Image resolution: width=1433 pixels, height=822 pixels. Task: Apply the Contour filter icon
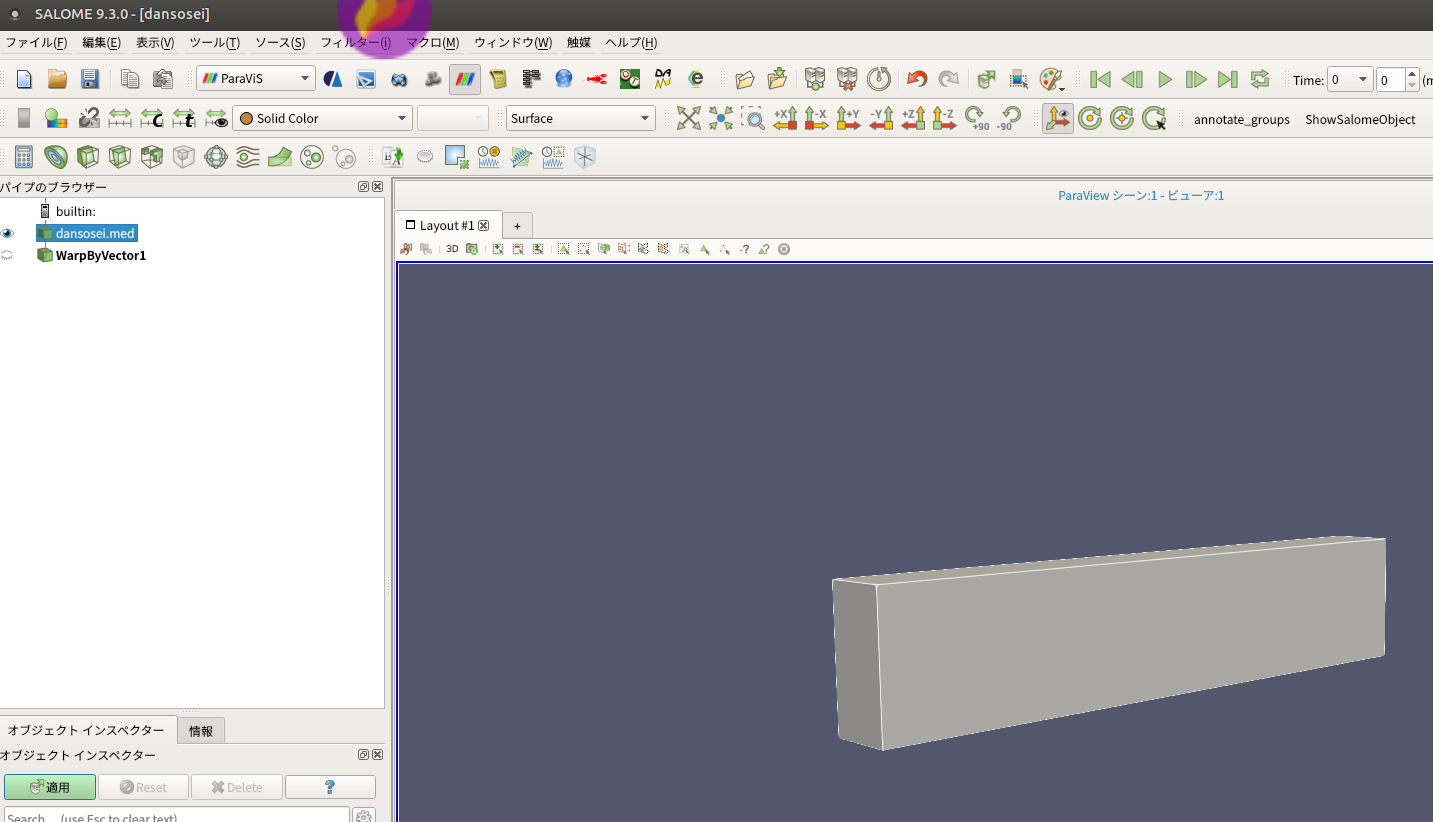[56, 157]
